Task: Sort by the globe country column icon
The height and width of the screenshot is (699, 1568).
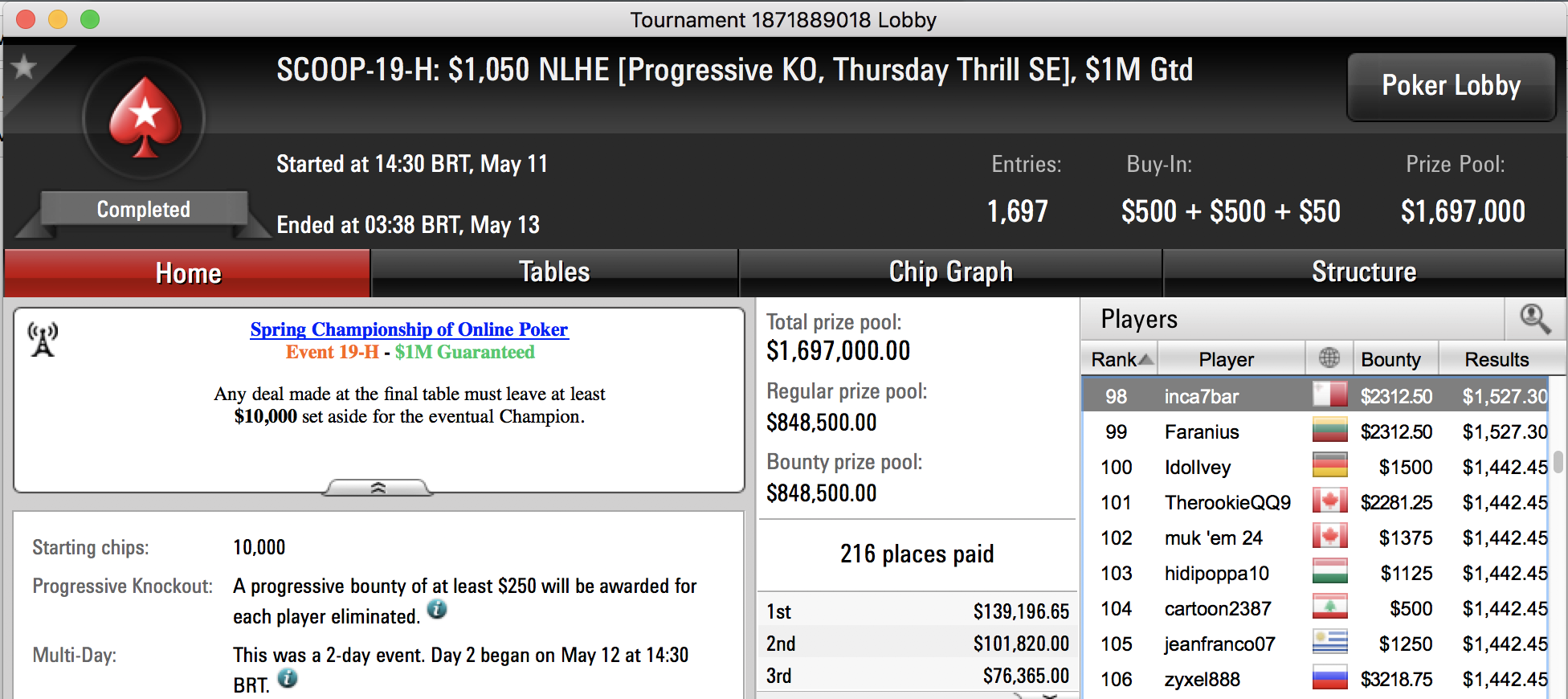Action: tap(1329, 358)
